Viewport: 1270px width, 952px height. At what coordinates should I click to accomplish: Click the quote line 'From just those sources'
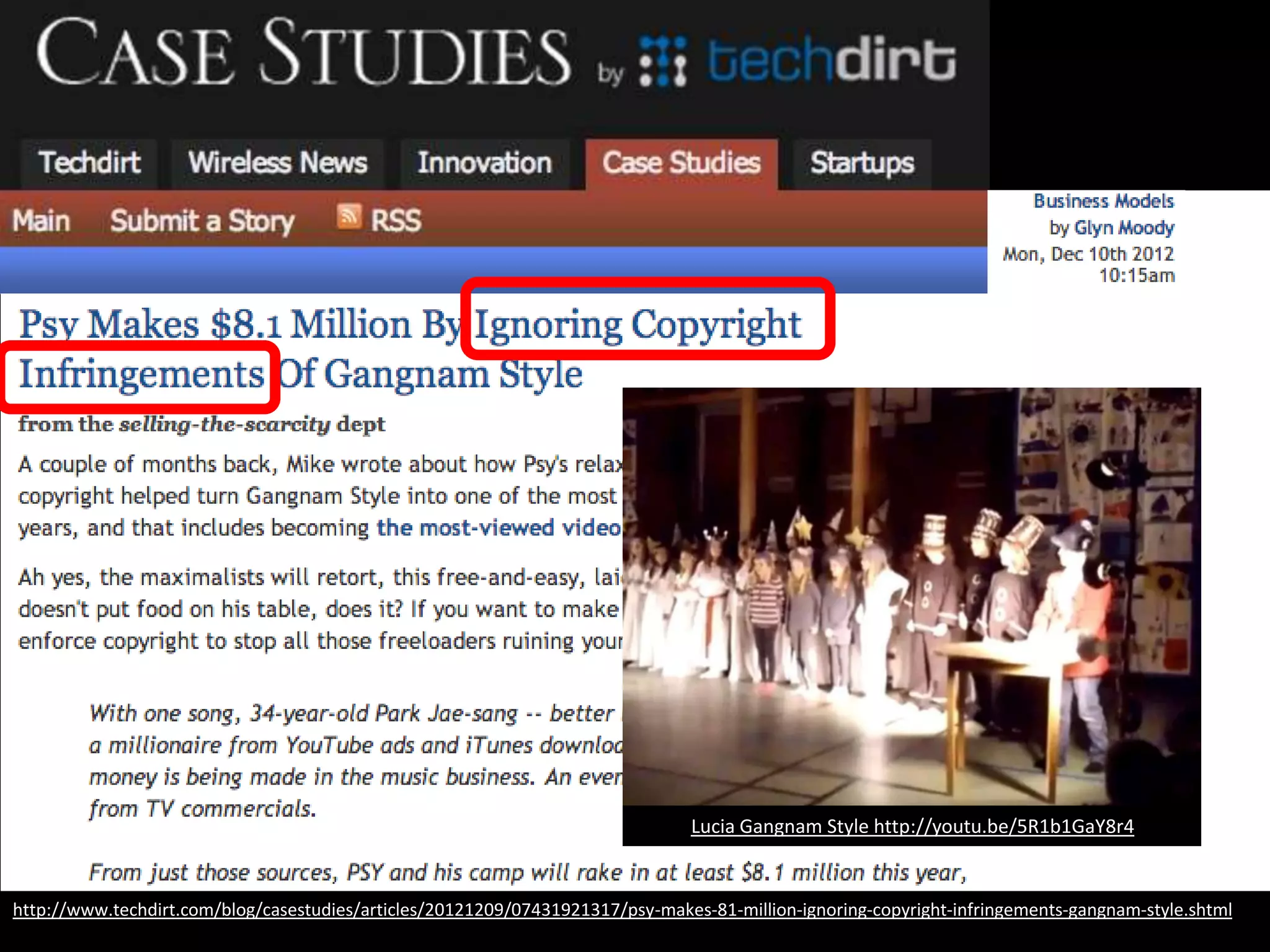[528, 872]
